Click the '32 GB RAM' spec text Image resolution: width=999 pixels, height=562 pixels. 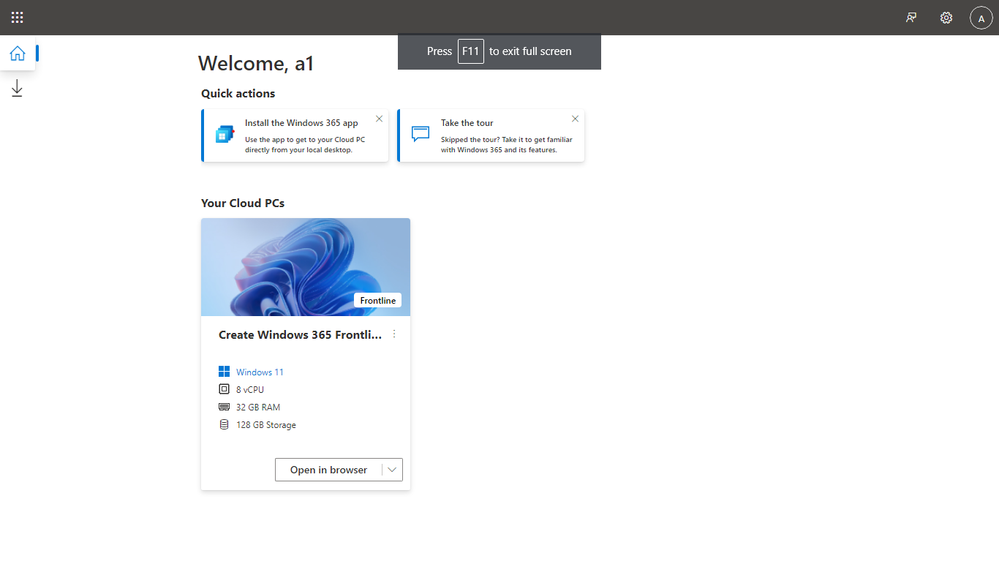coord(258,407)
